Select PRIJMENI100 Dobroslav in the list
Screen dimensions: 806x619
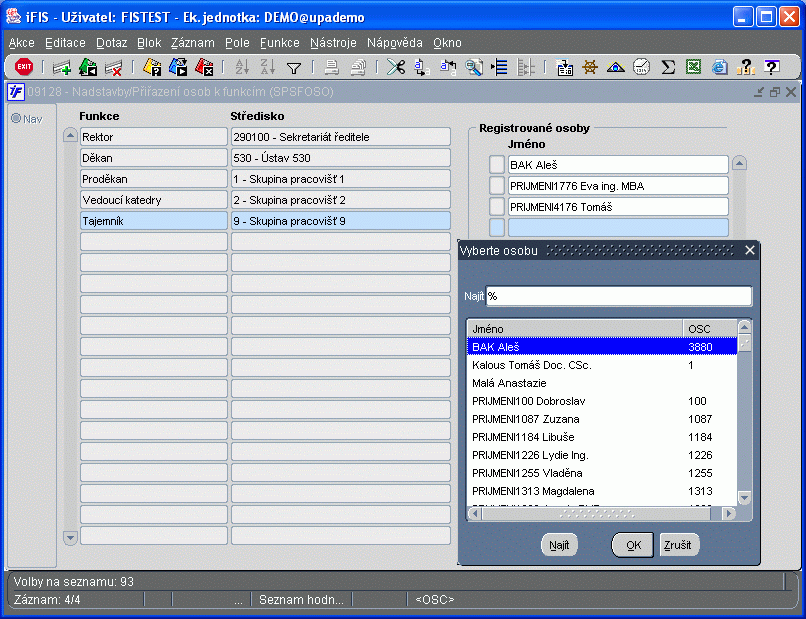[602, 401]
